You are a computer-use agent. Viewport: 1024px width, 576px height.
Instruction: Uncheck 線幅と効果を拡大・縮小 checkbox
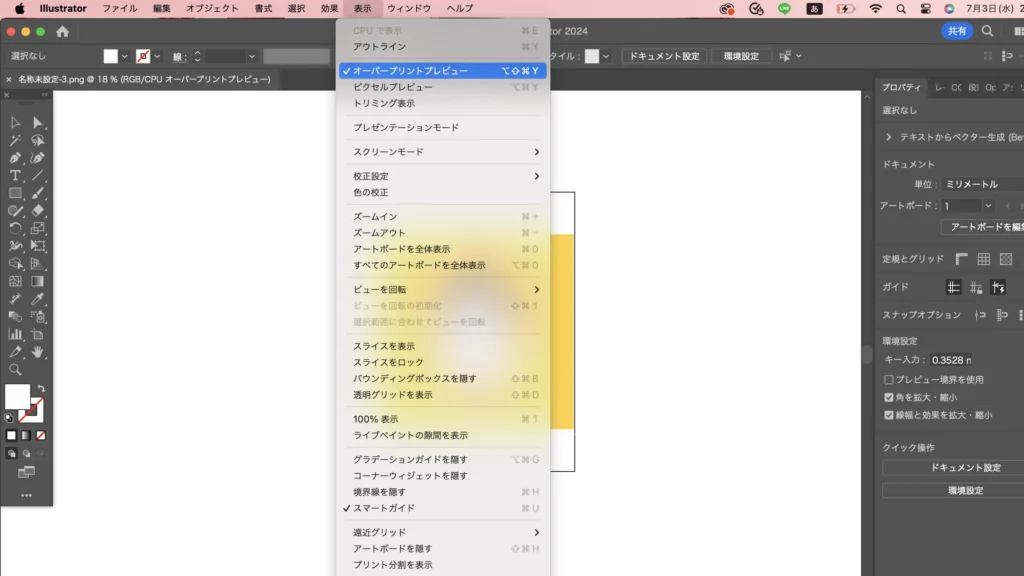click(x=888, y=415)
